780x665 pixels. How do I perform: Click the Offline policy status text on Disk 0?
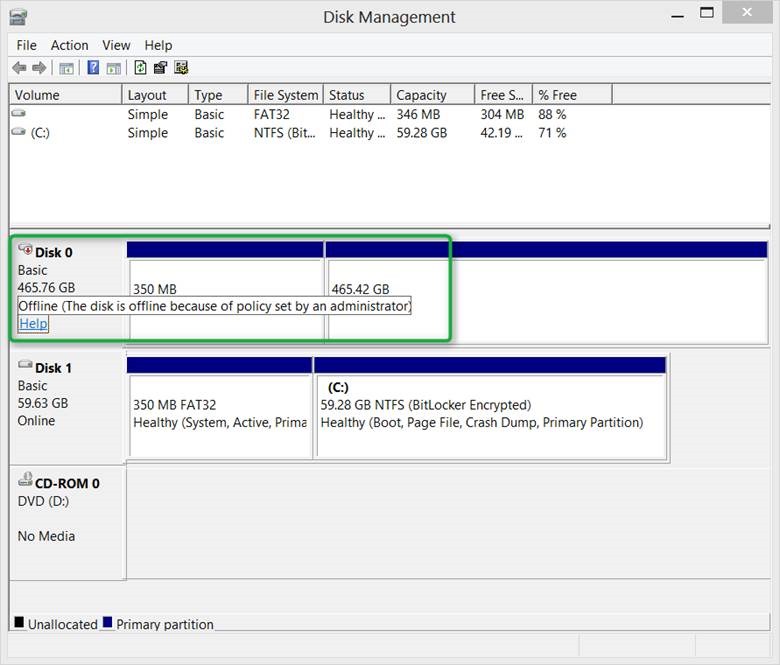(x=214, y=306)
